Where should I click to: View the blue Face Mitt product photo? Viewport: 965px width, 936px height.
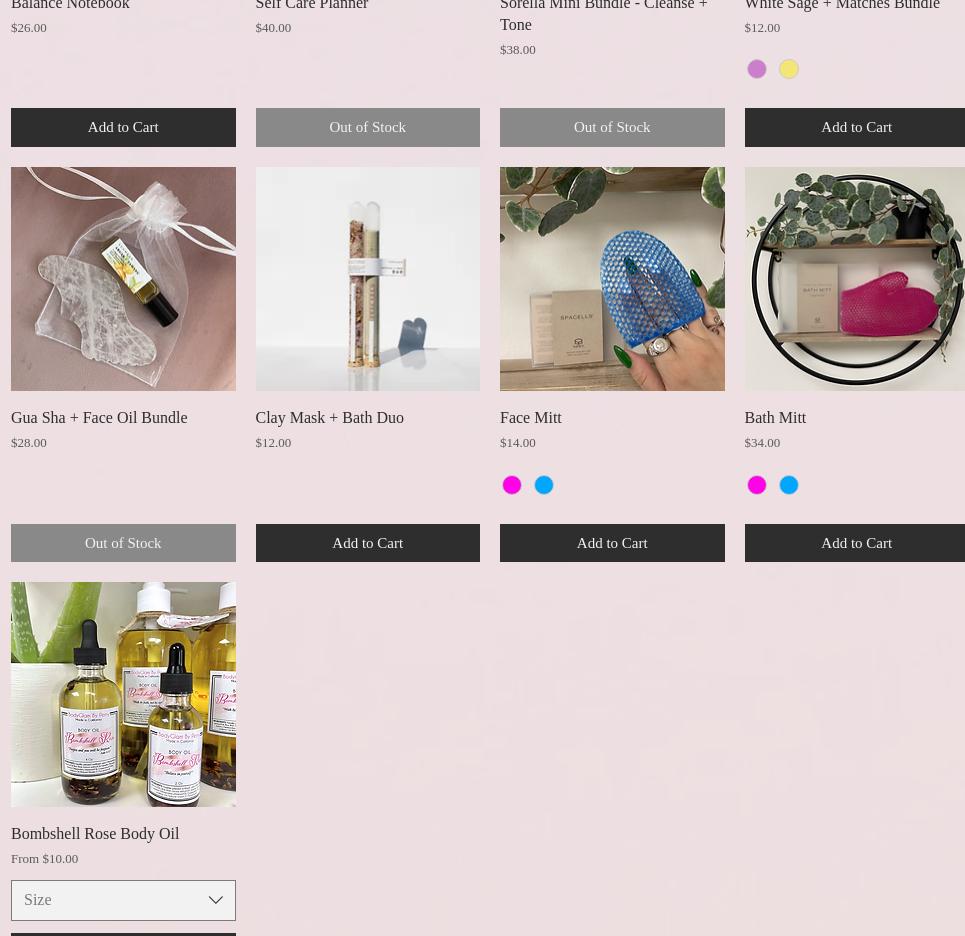612,279
